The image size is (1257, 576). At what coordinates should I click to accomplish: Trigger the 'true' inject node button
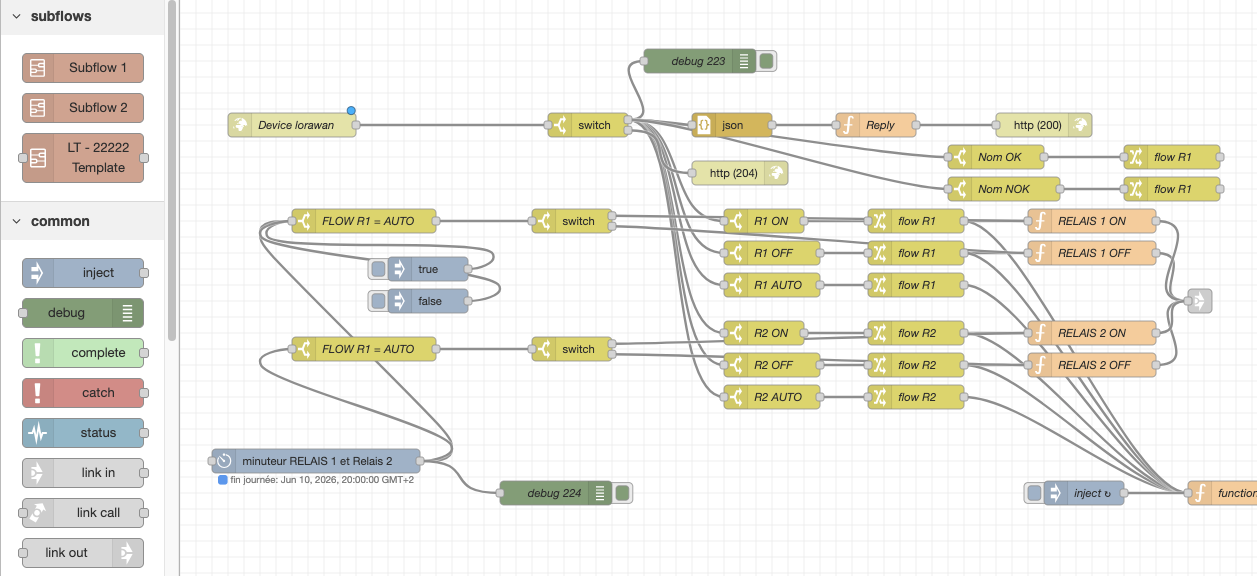378,269
